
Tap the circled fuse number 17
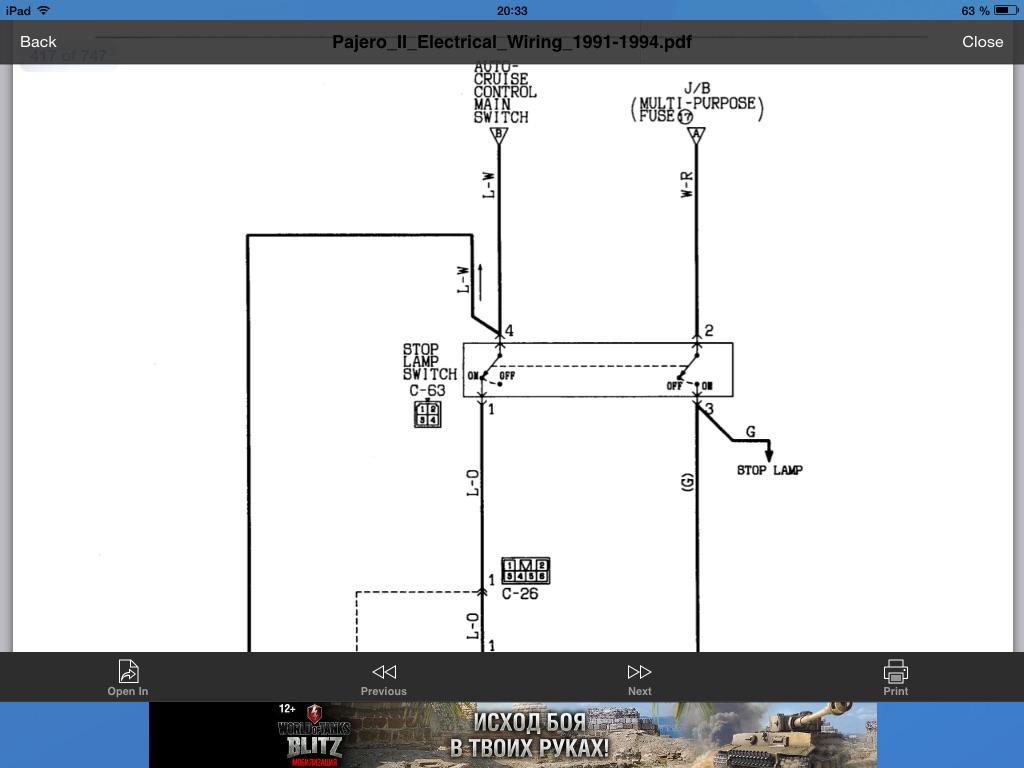685,117
